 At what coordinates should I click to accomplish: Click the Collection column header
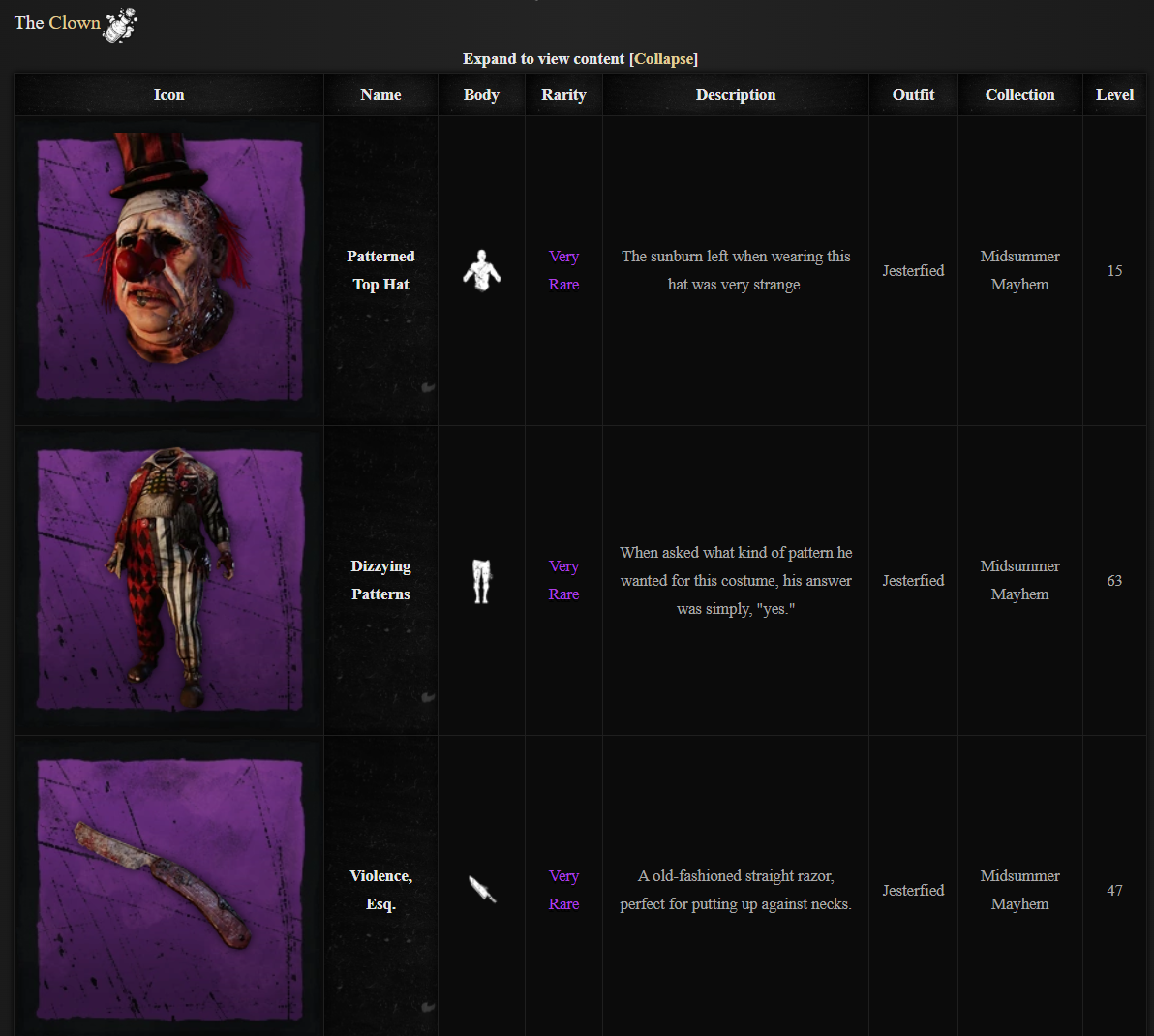coord(1020,95)
